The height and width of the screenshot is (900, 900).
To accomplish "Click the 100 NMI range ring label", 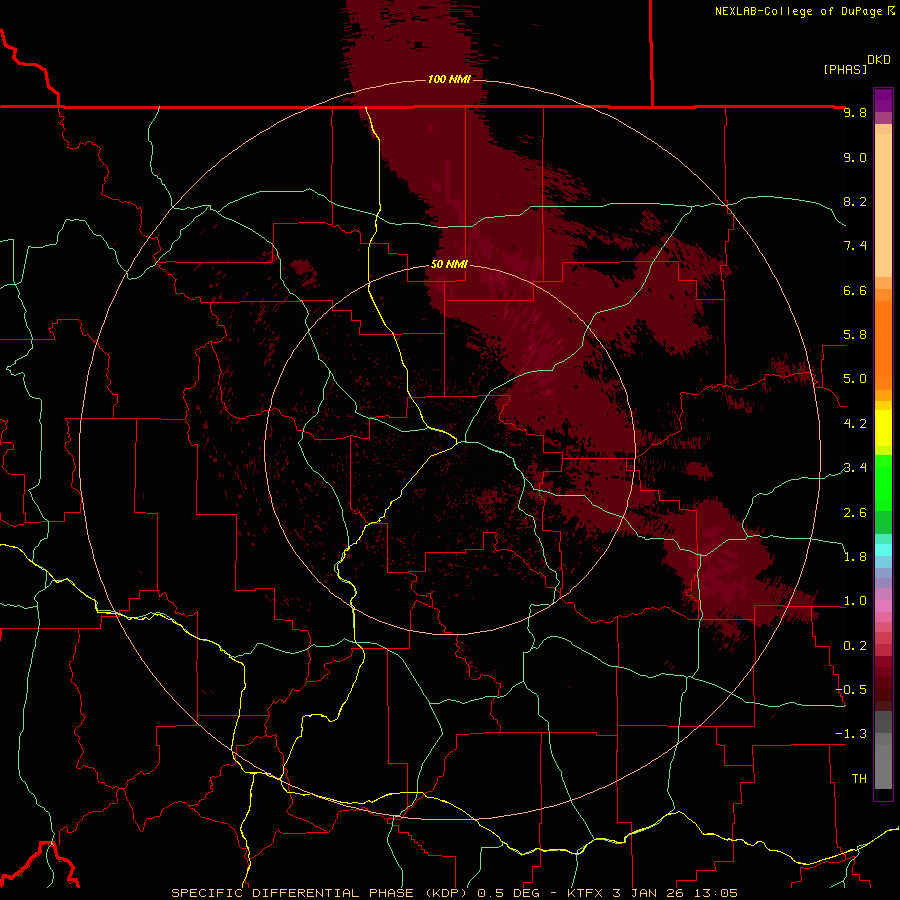I will [448, 79].
